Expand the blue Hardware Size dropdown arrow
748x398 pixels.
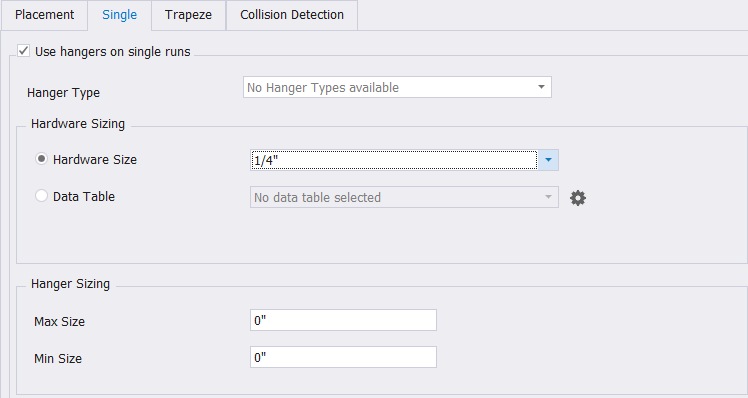(x=548, y=160)
